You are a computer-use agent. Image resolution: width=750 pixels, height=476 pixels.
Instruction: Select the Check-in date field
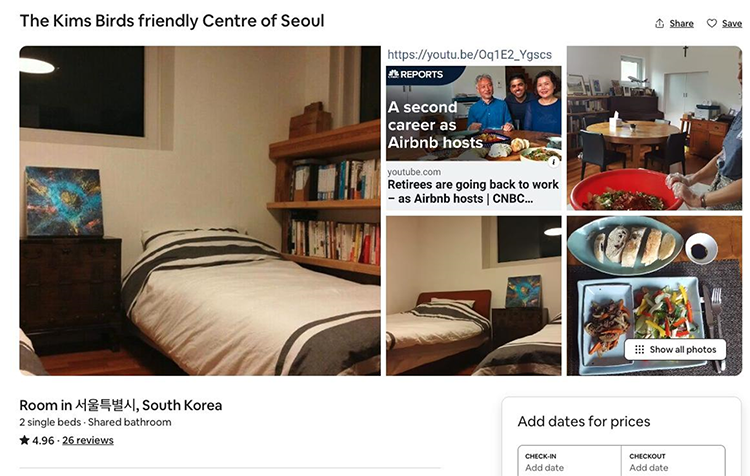pyautogui.click(x=569, y=461)
